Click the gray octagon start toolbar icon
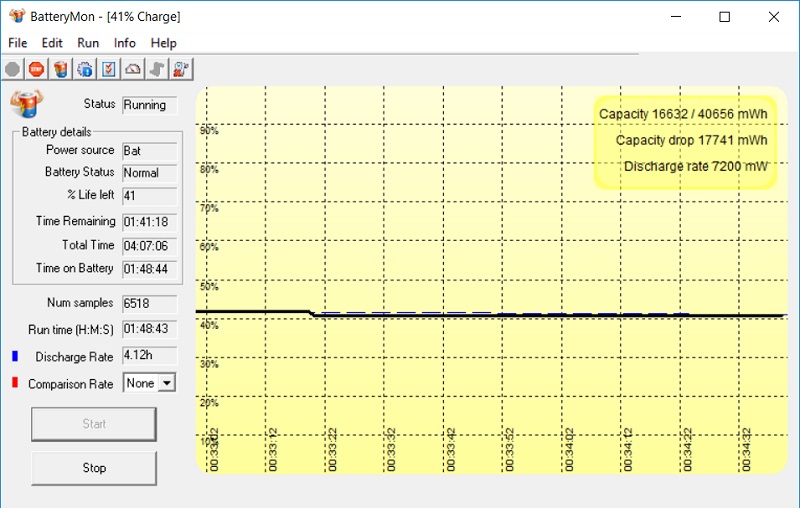 point(13,69)
